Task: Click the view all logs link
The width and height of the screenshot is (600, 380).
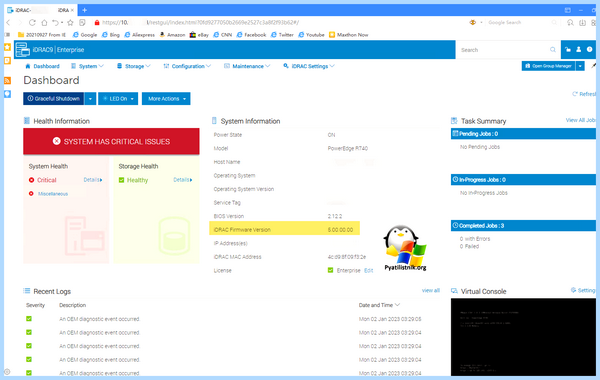Action: [430, 290]
